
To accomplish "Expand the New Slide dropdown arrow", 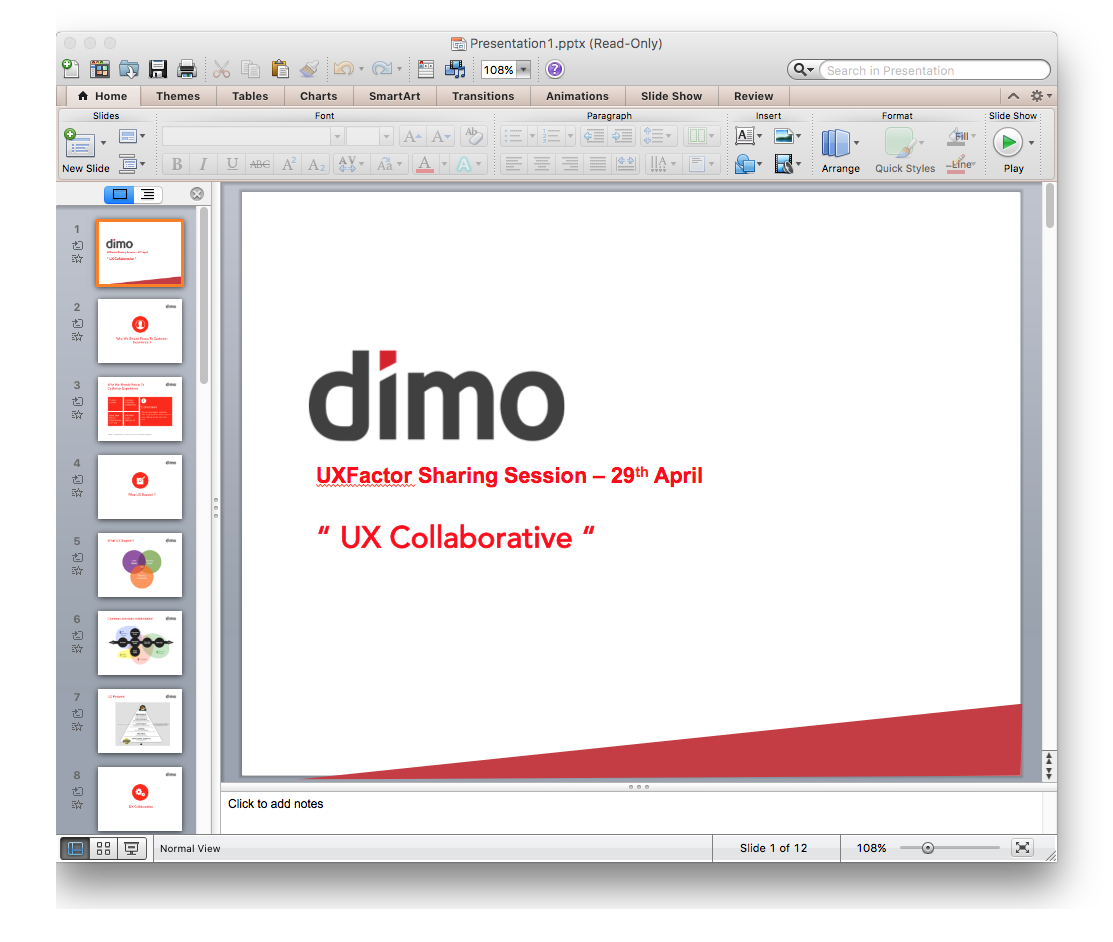I will tap(103, 142).
